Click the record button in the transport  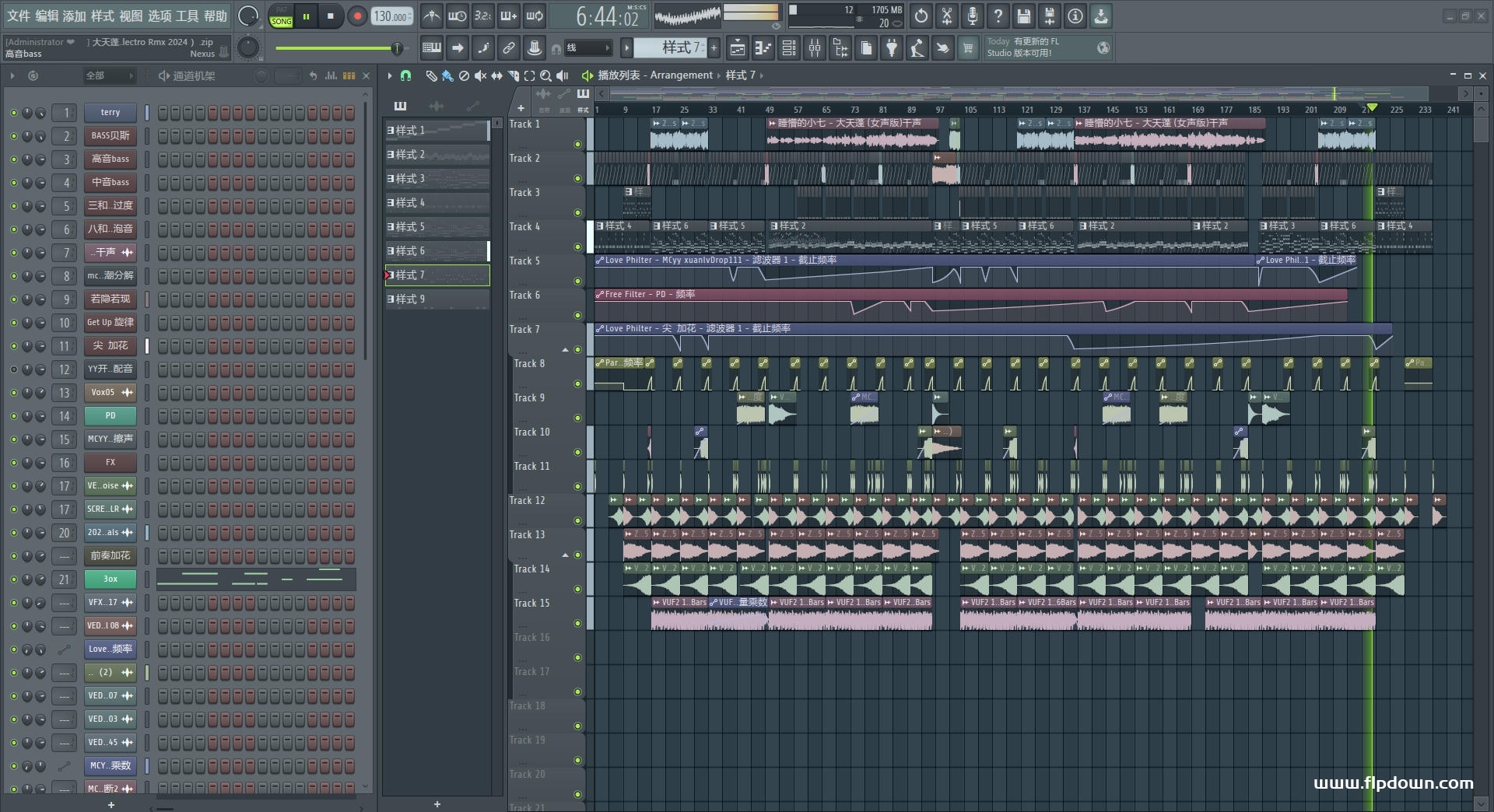357,16
